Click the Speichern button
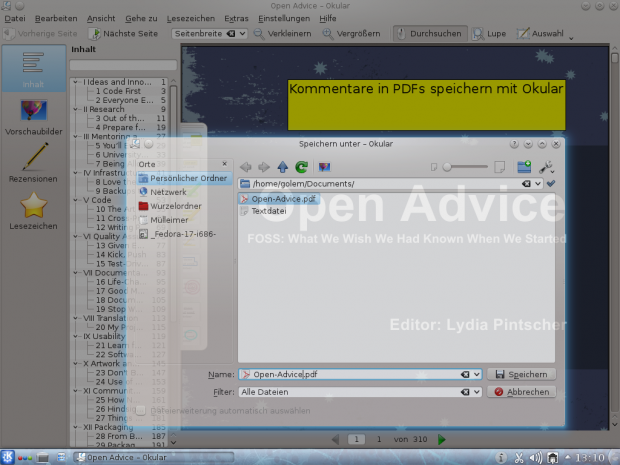Viewport: 620px width, 465px height. point(521,374)
